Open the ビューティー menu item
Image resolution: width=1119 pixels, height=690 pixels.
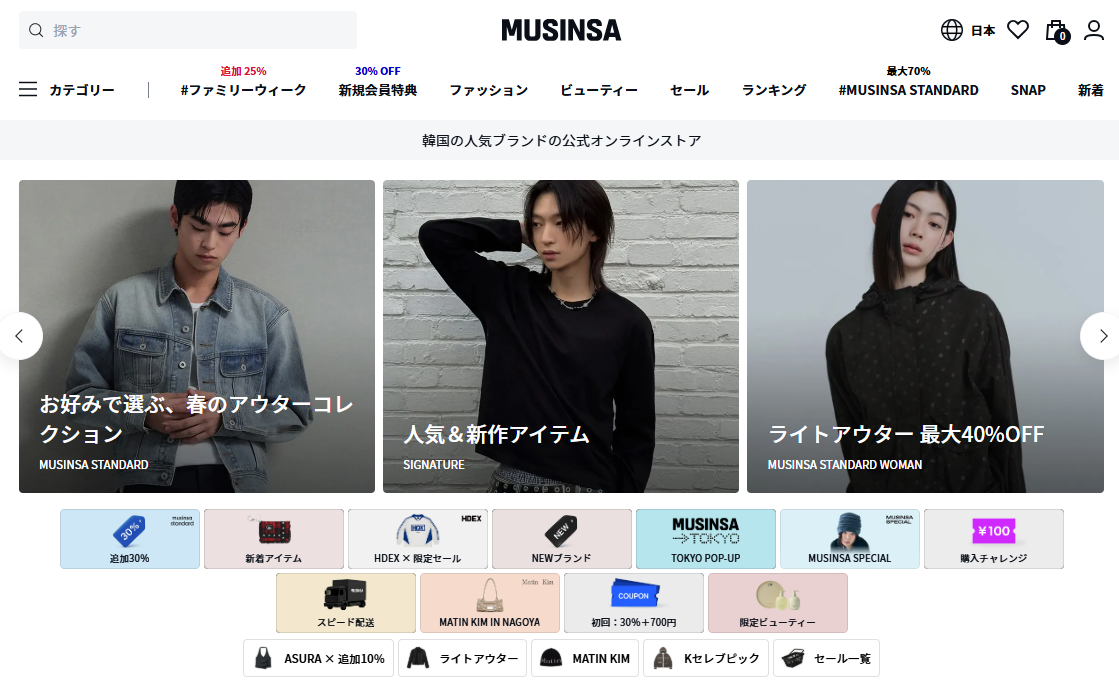coord(599,90)
